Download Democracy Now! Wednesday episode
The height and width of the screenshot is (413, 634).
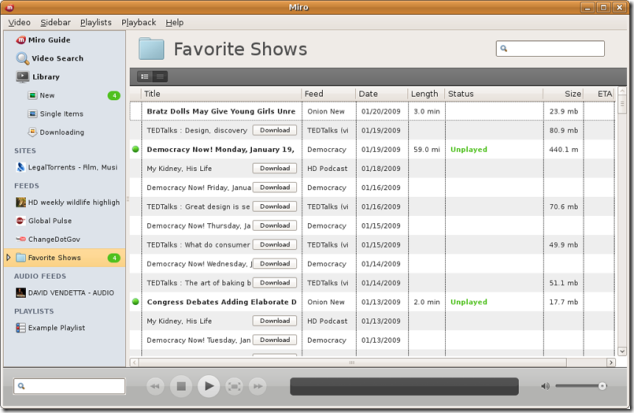click(275, 264)
